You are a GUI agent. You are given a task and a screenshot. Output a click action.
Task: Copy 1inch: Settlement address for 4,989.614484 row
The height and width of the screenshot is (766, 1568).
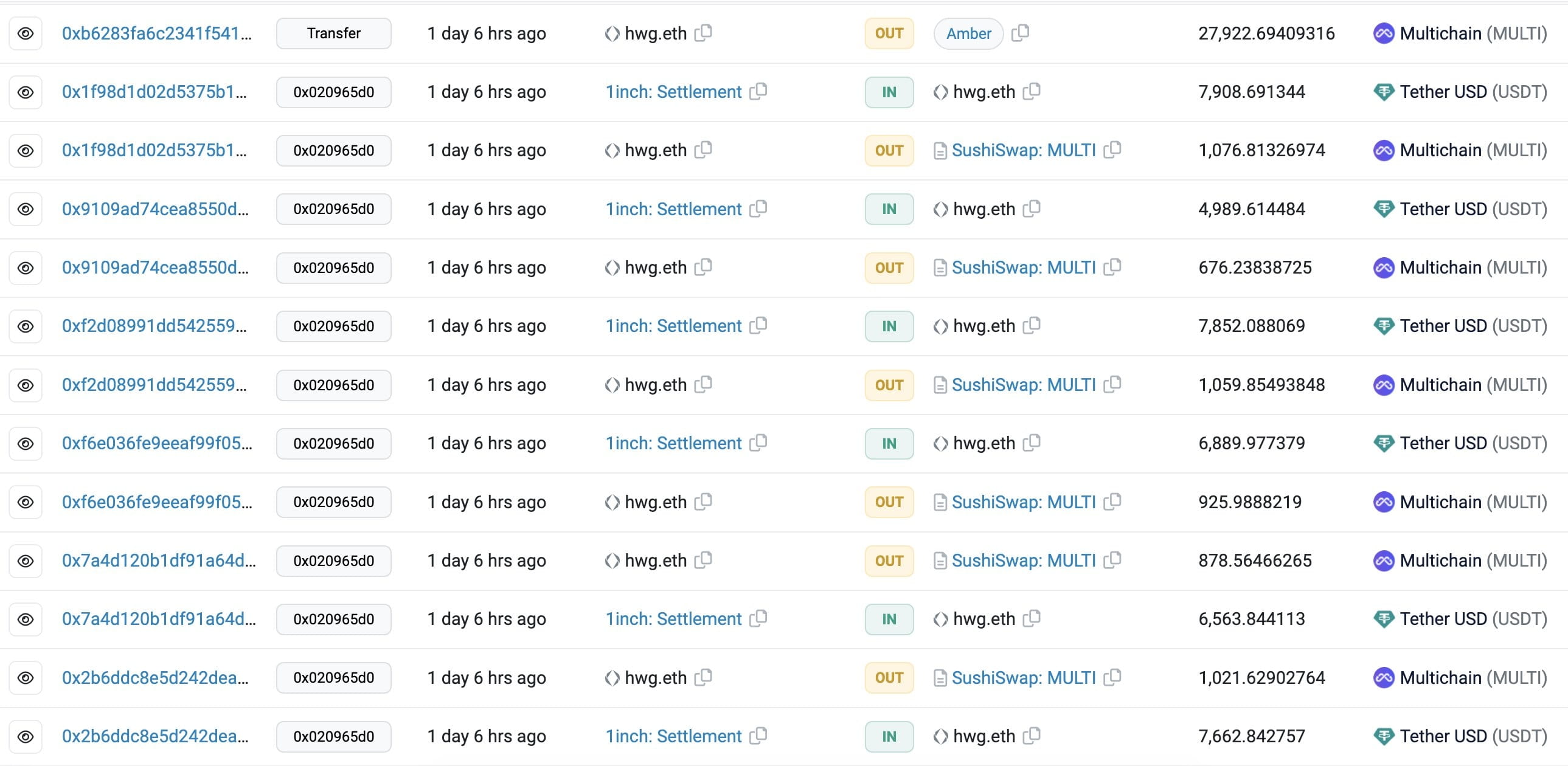pyautogui.click(x=758, y=209)
